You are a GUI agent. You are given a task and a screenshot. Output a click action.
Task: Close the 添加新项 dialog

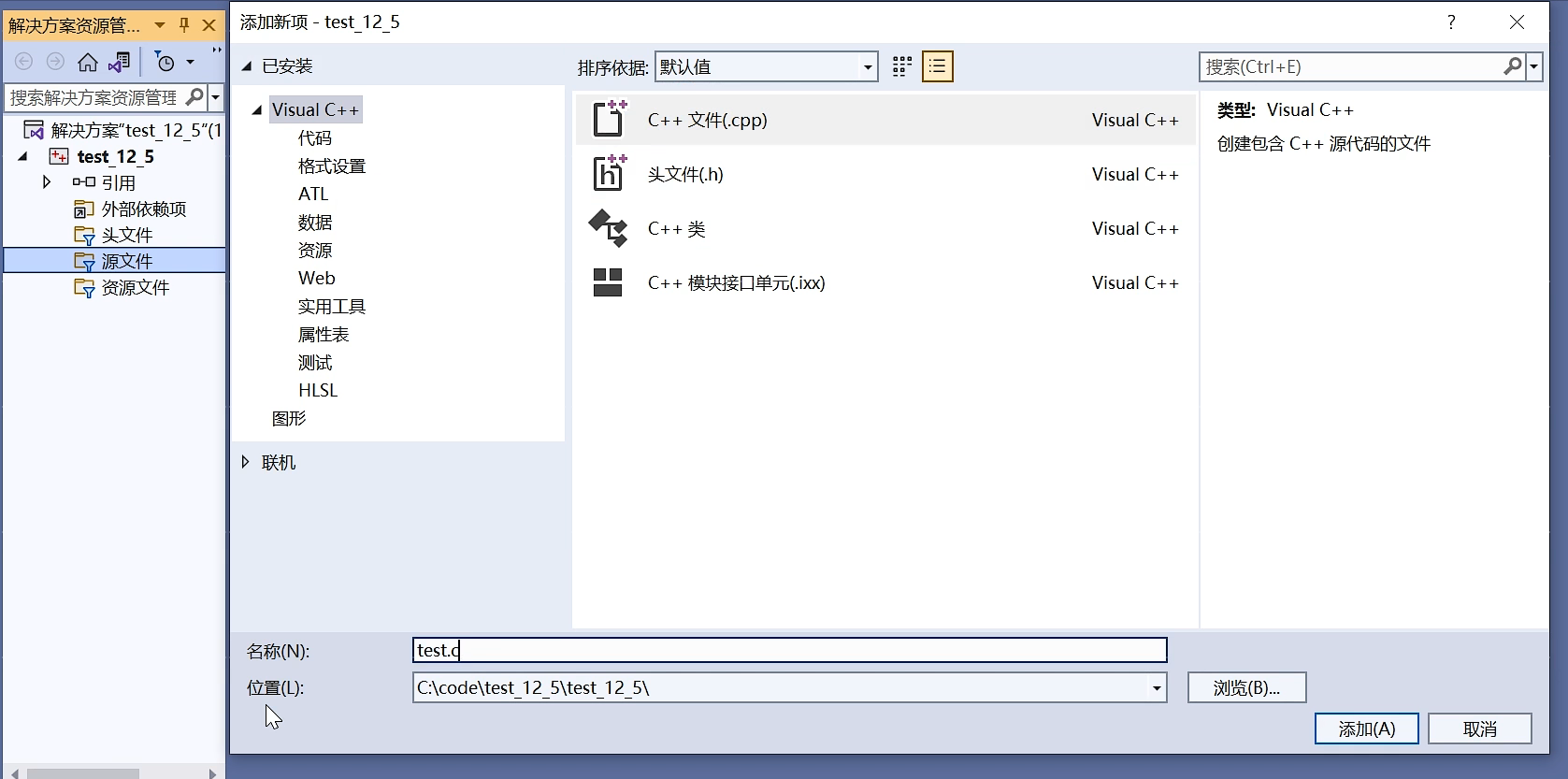coord(1517,22)
